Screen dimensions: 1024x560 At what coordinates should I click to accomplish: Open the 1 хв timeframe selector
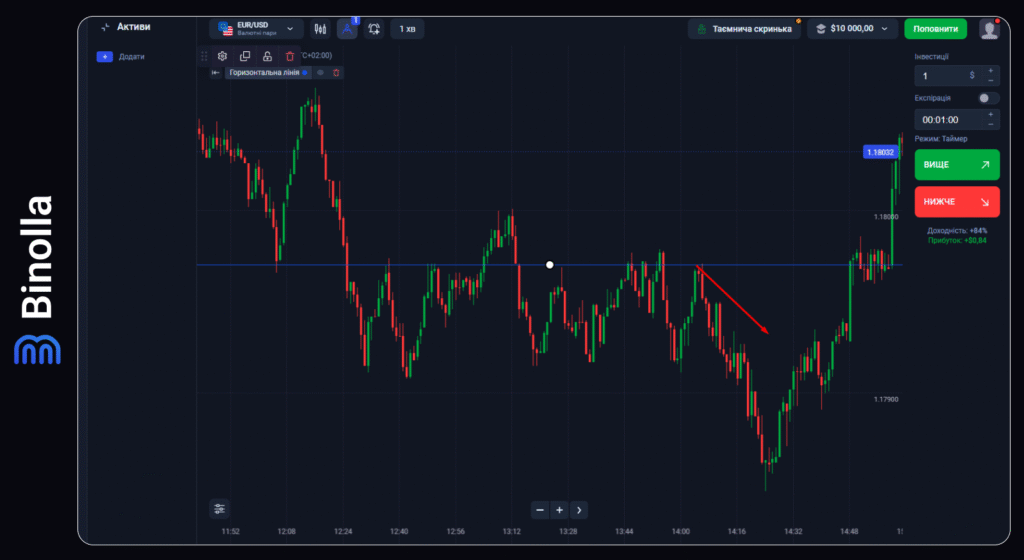[x=407, y=29]
